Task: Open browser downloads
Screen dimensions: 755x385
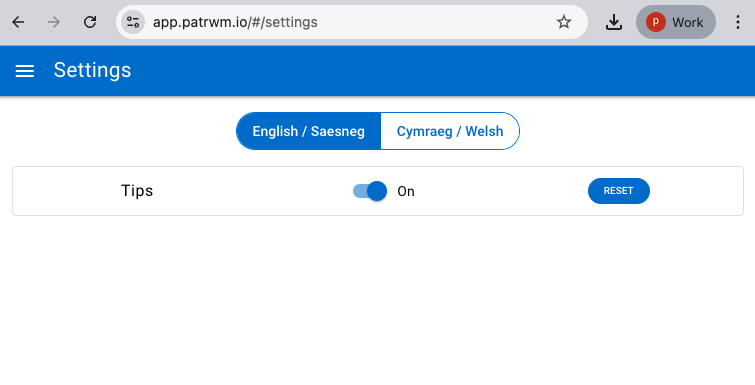Action: click(613, 22)
